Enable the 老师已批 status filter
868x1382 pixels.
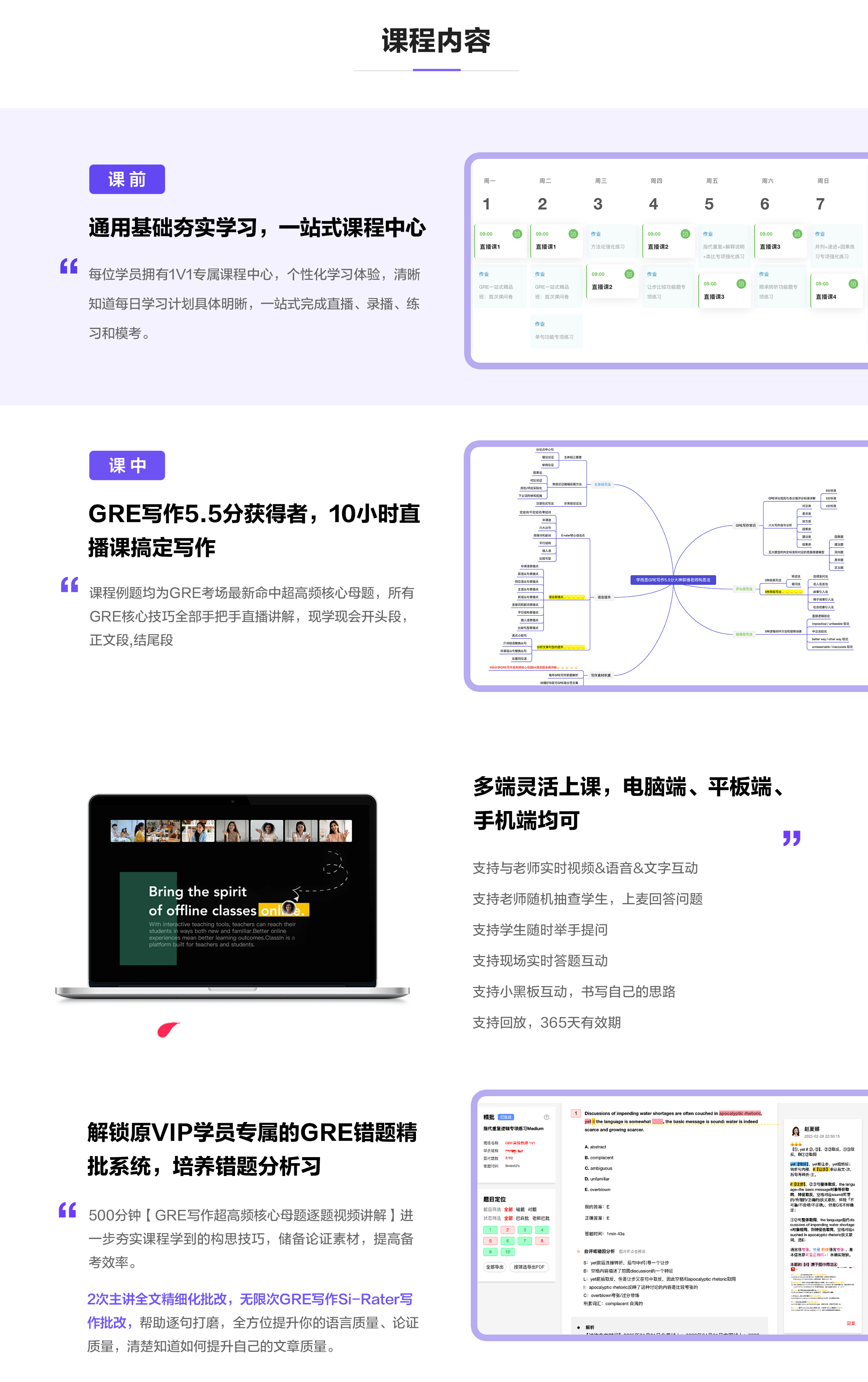pyautogui.click(x=541, y=1218)
